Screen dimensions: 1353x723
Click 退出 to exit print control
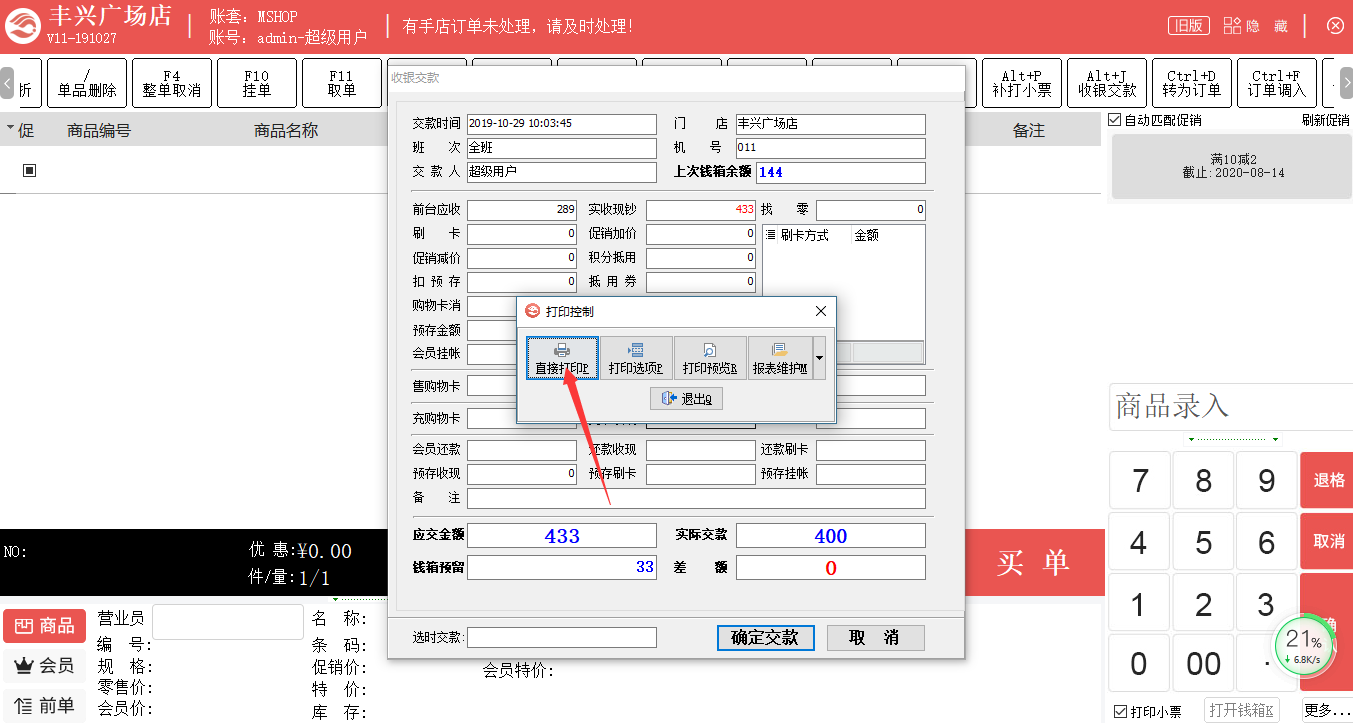click(x=686, y=399)
